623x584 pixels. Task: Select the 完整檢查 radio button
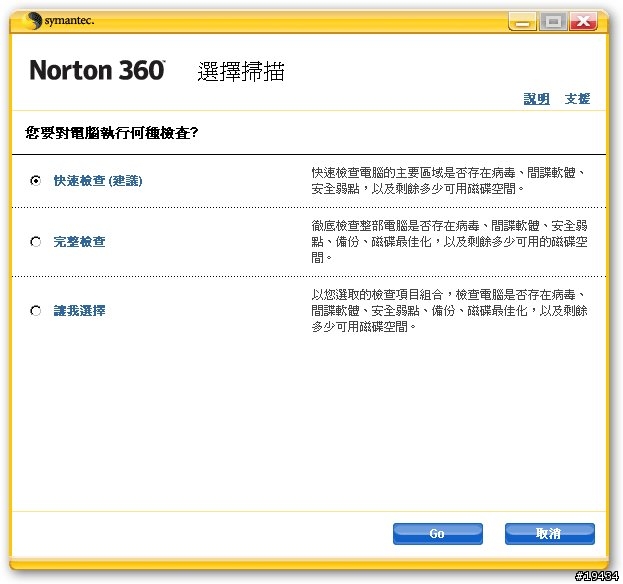click(35, 242)
